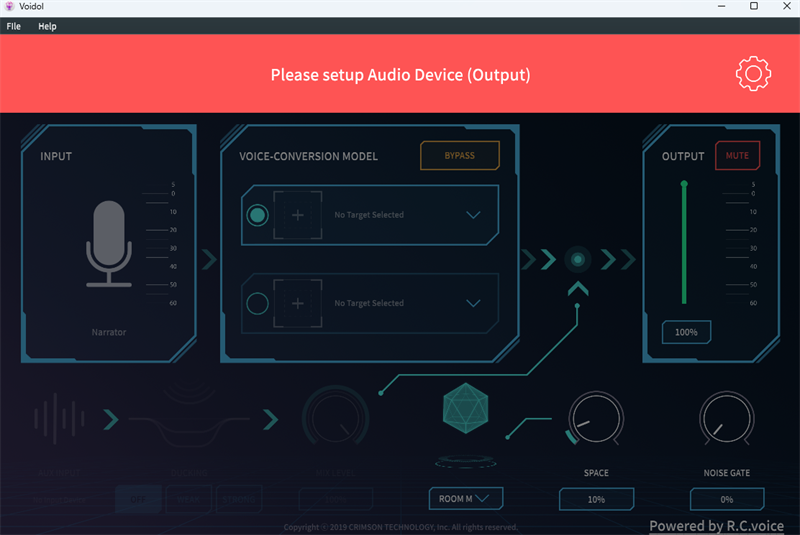Click the microphone input icon
This screenshot has height=535, width=800.
109,244
